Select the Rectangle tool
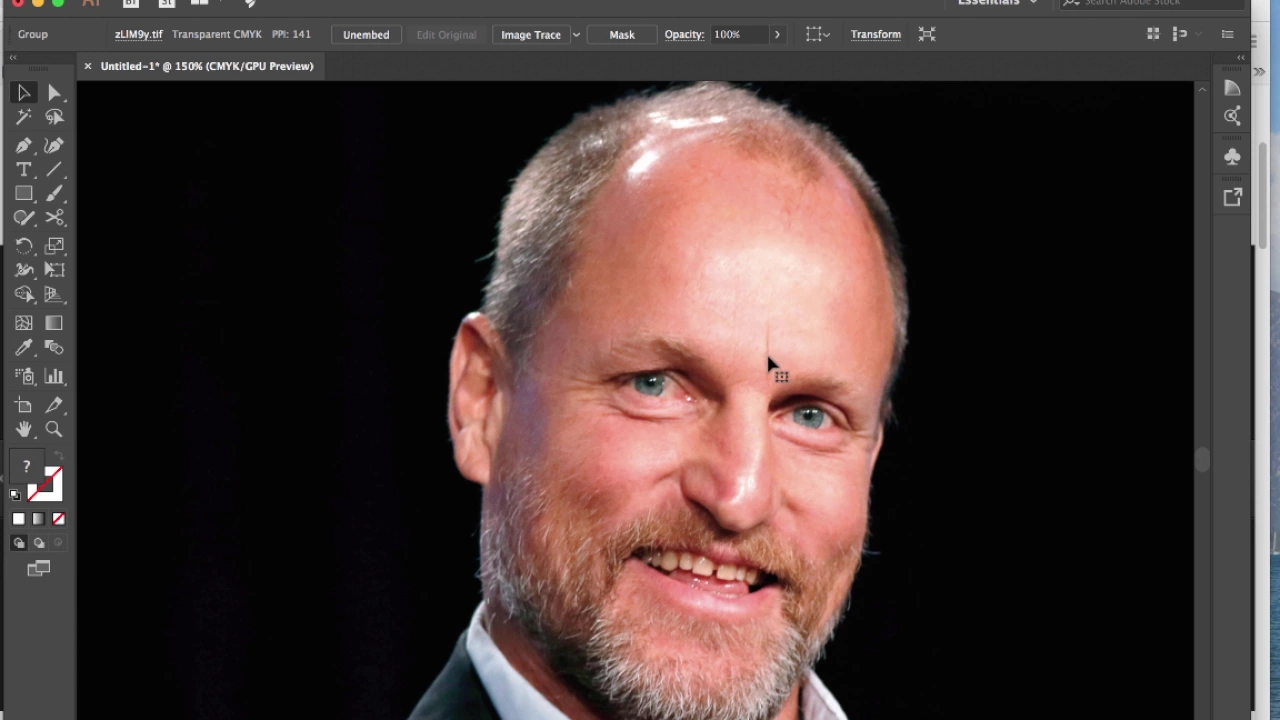 [x=24, y=193]
